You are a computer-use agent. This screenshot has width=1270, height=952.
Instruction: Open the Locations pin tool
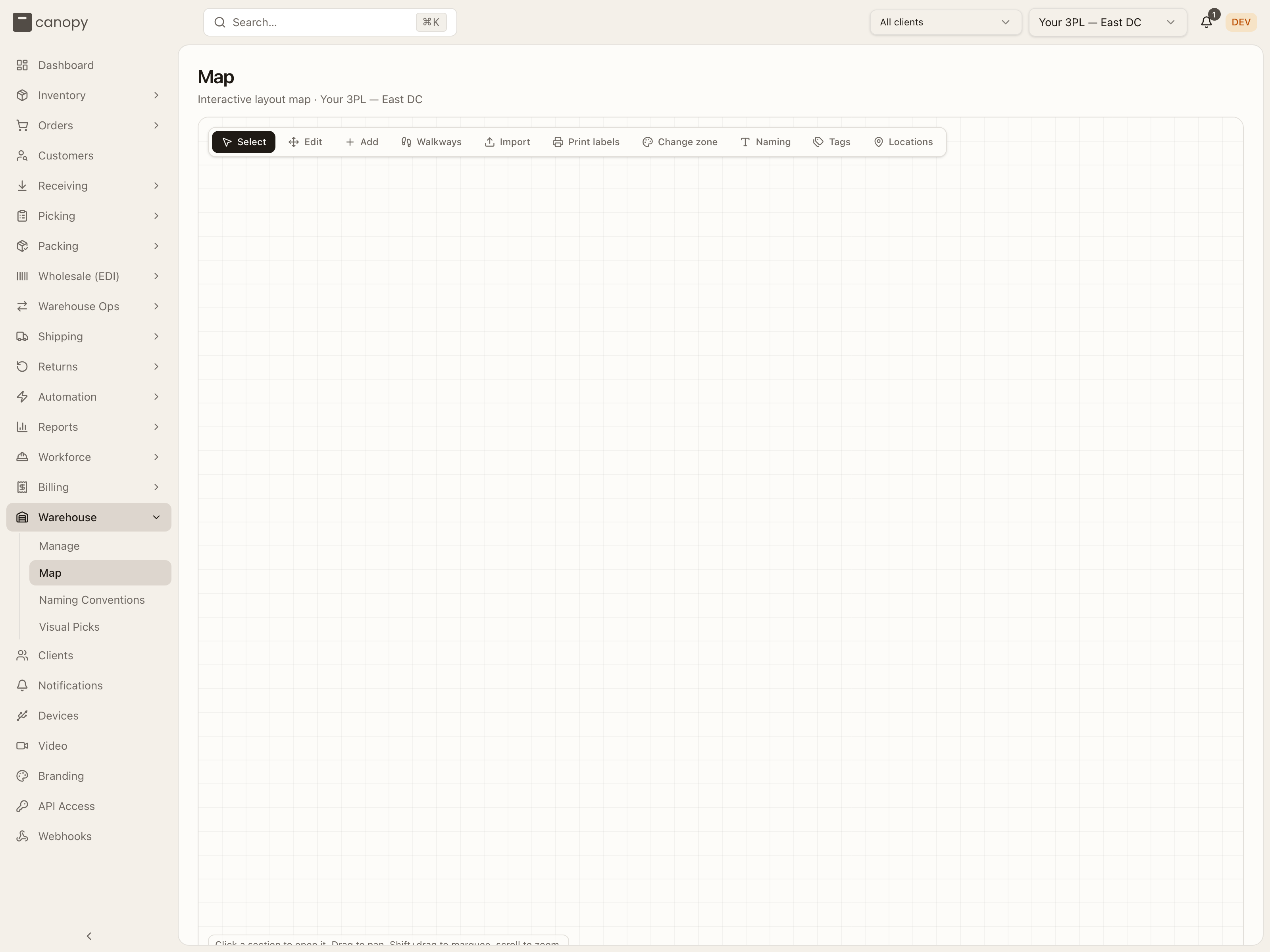pos(903,142)
